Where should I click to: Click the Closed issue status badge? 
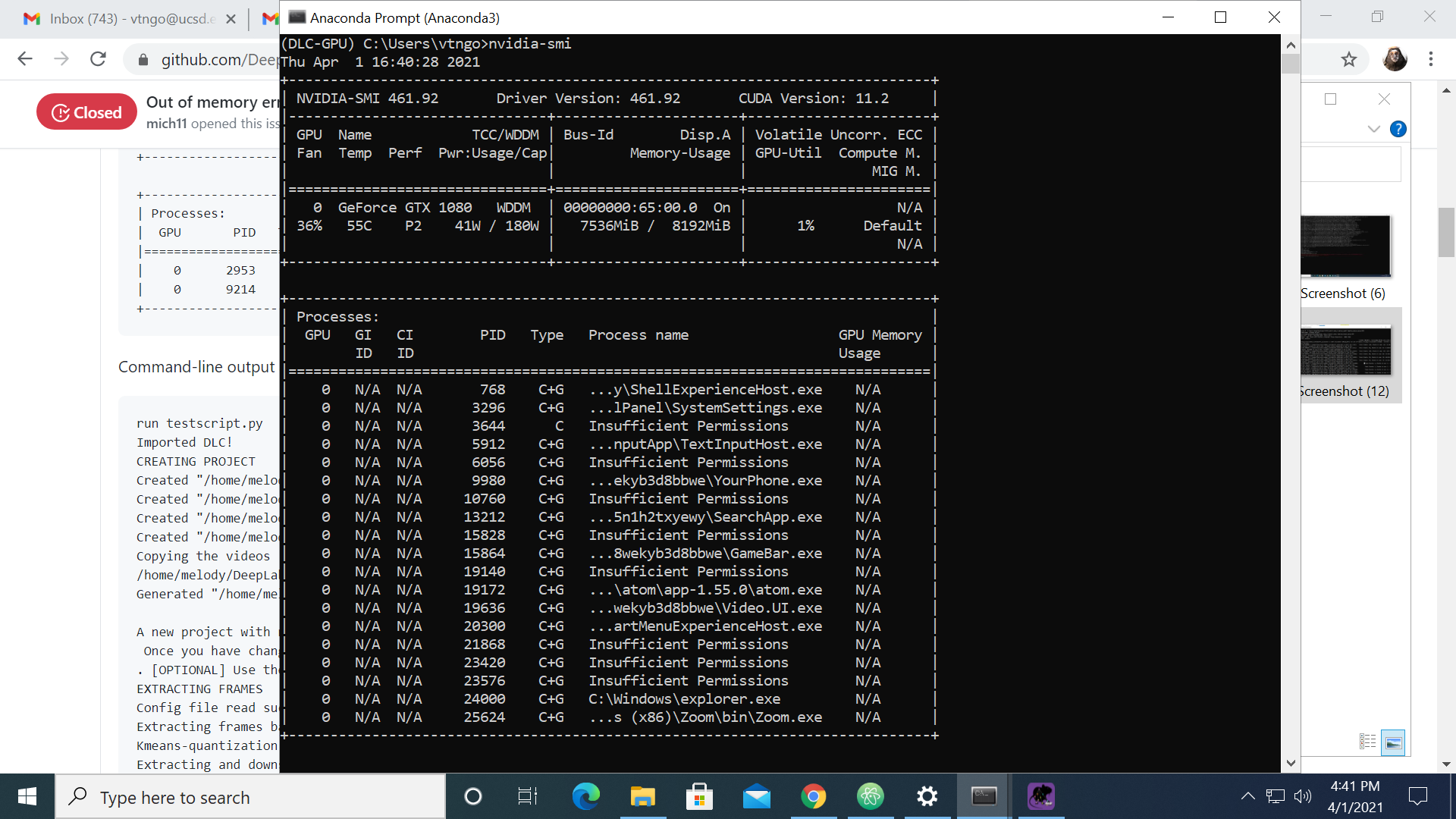[86, 111]
